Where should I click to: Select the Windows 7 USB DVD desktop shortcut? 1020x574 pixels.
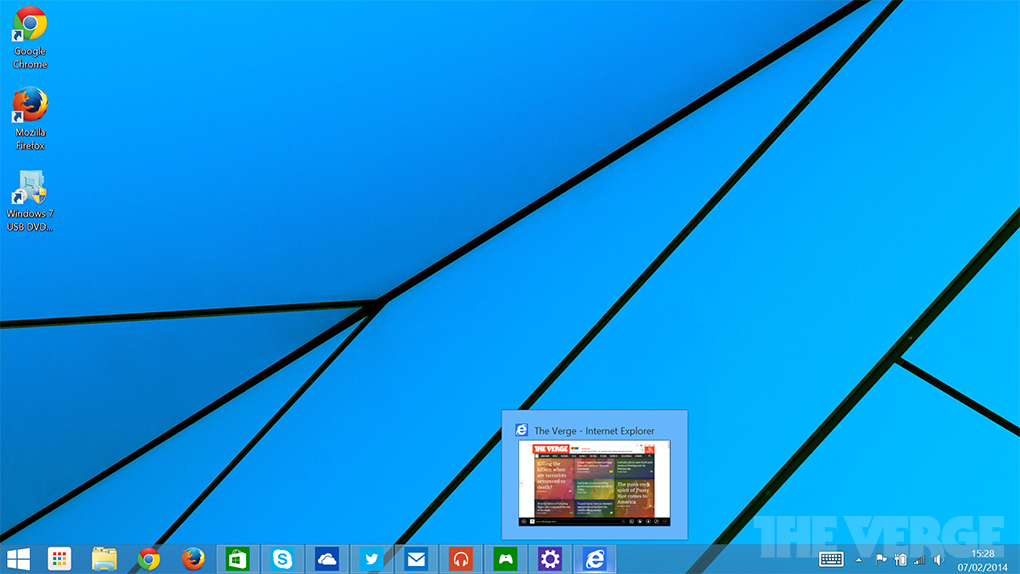click(x=30, y=200)
